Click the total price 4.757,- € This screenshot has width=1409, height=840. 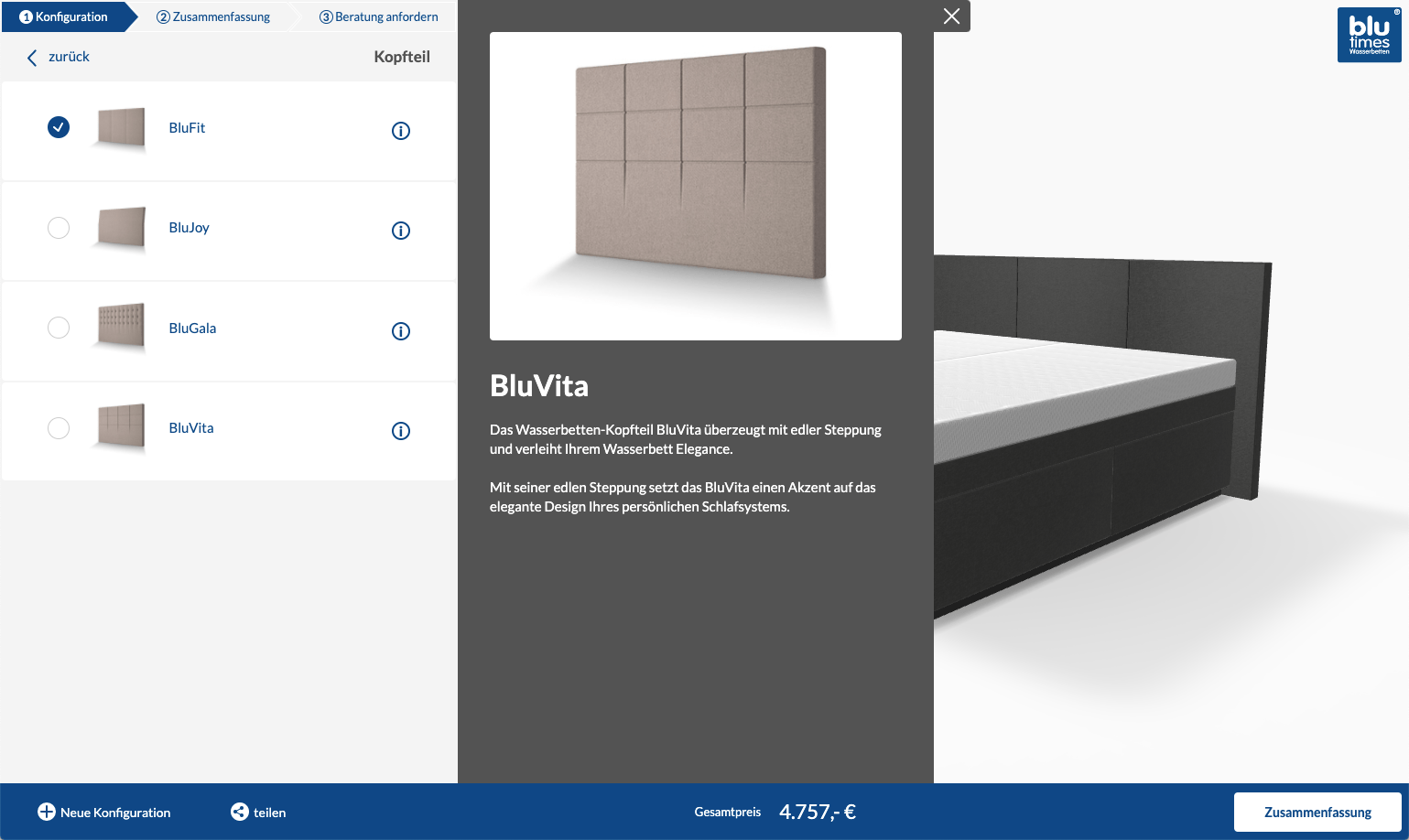click(818, 812)
